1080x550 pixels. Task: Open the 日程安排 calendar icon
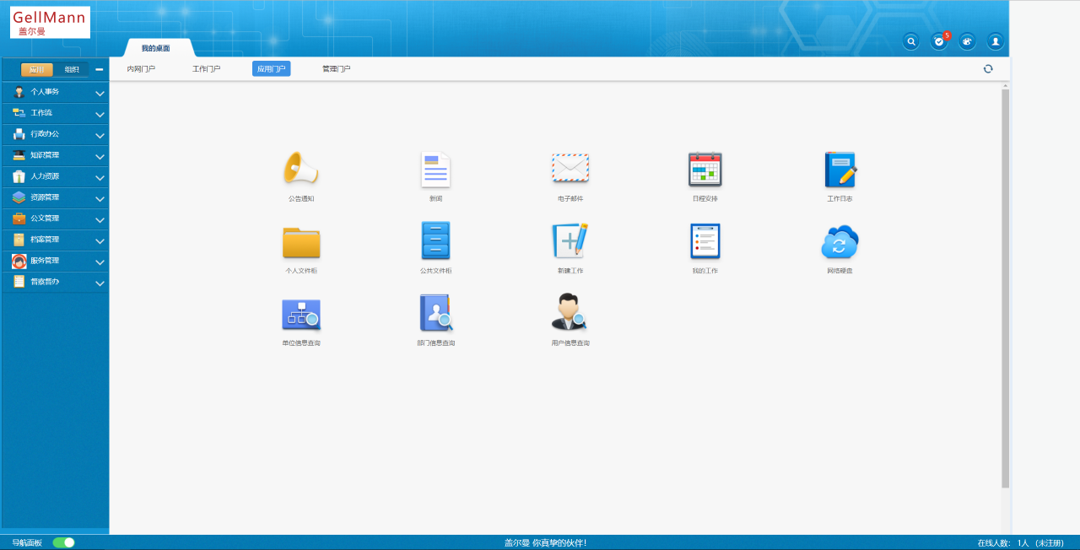[x=705, y=169]
